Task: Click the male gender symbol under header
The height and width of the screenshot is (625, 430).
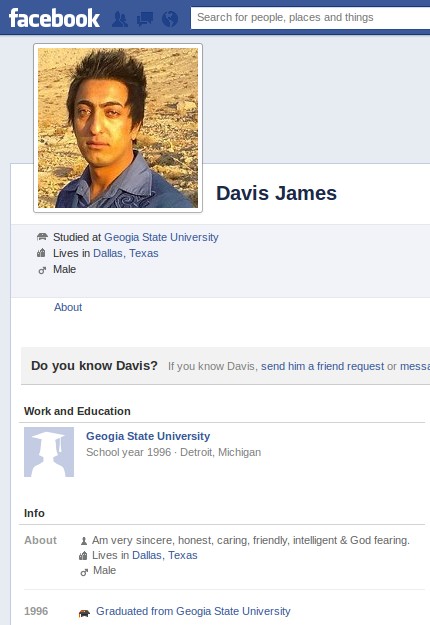Action: (42, 270)
